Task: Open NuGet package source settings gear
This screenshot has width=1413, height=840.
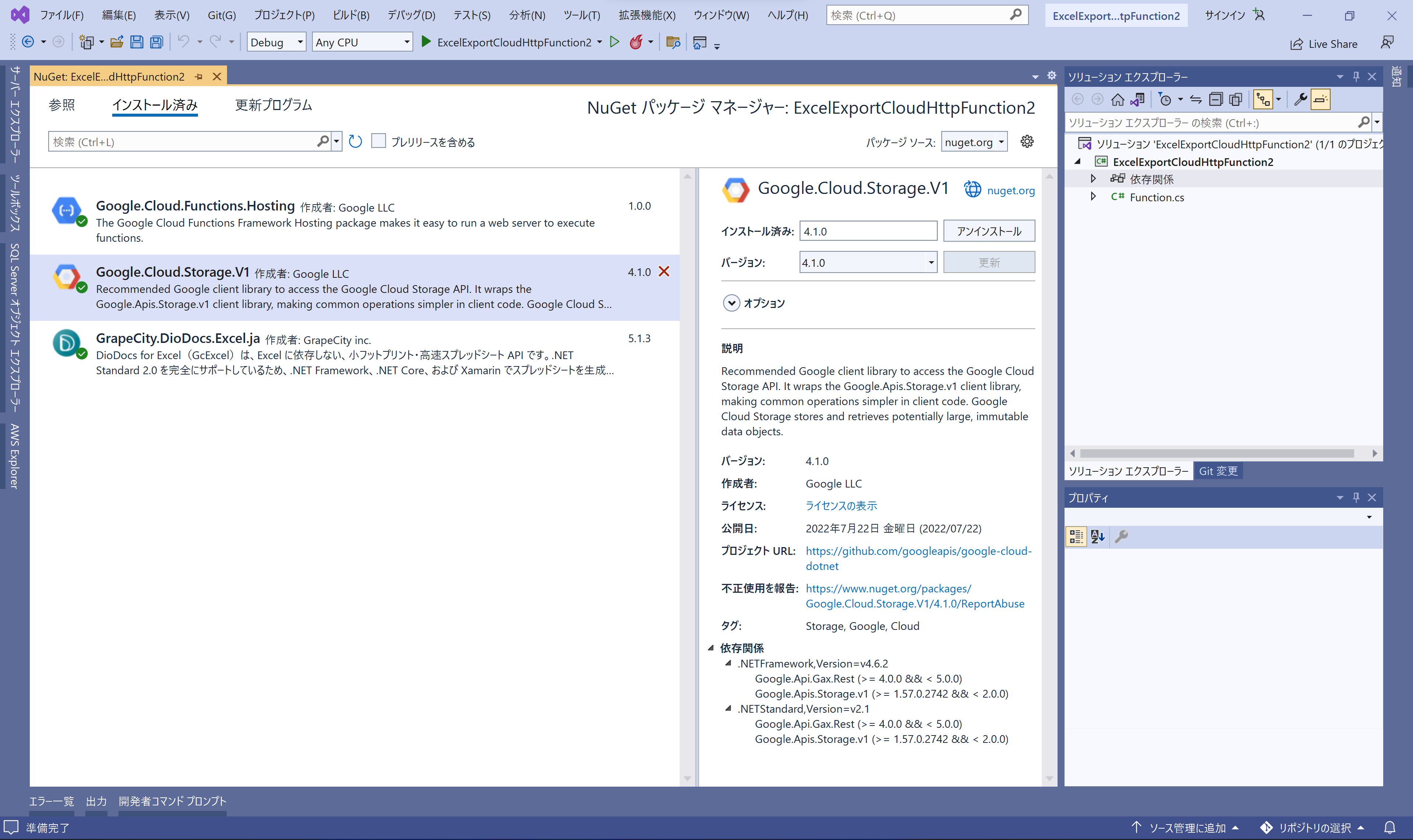Action: coord(1027,142)
